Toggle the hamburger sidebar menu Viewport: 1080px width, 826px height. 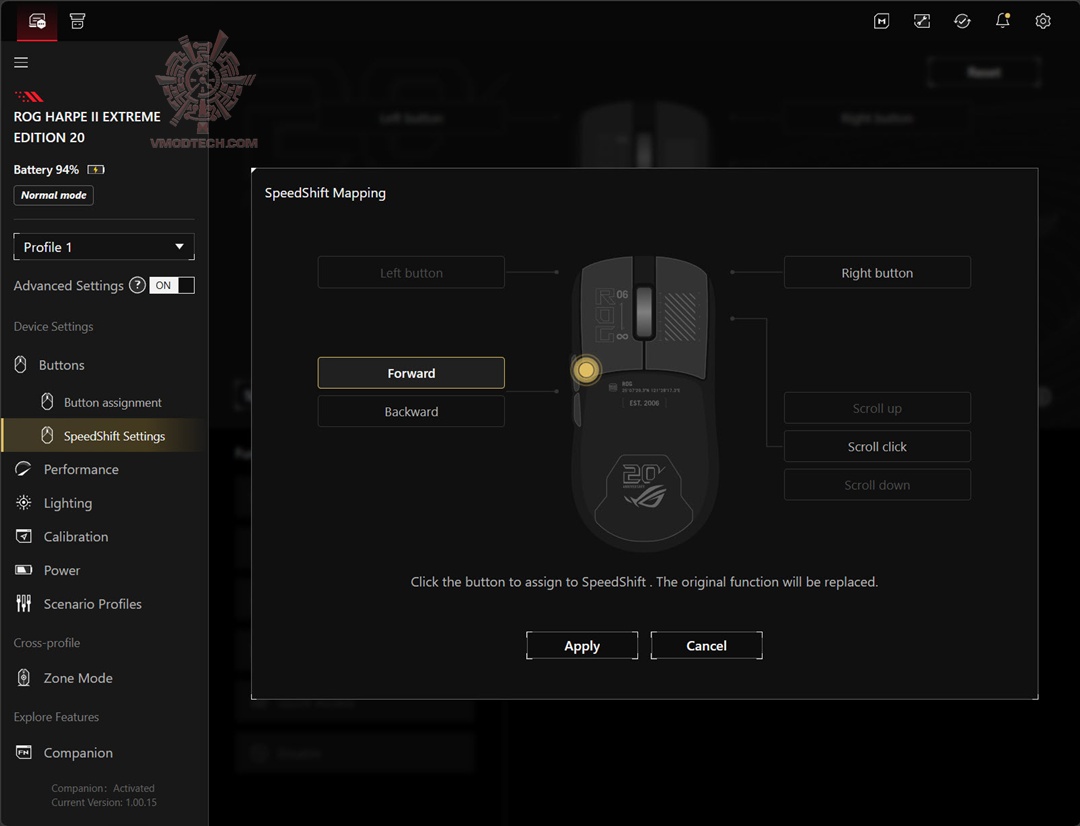coord(21,63)
